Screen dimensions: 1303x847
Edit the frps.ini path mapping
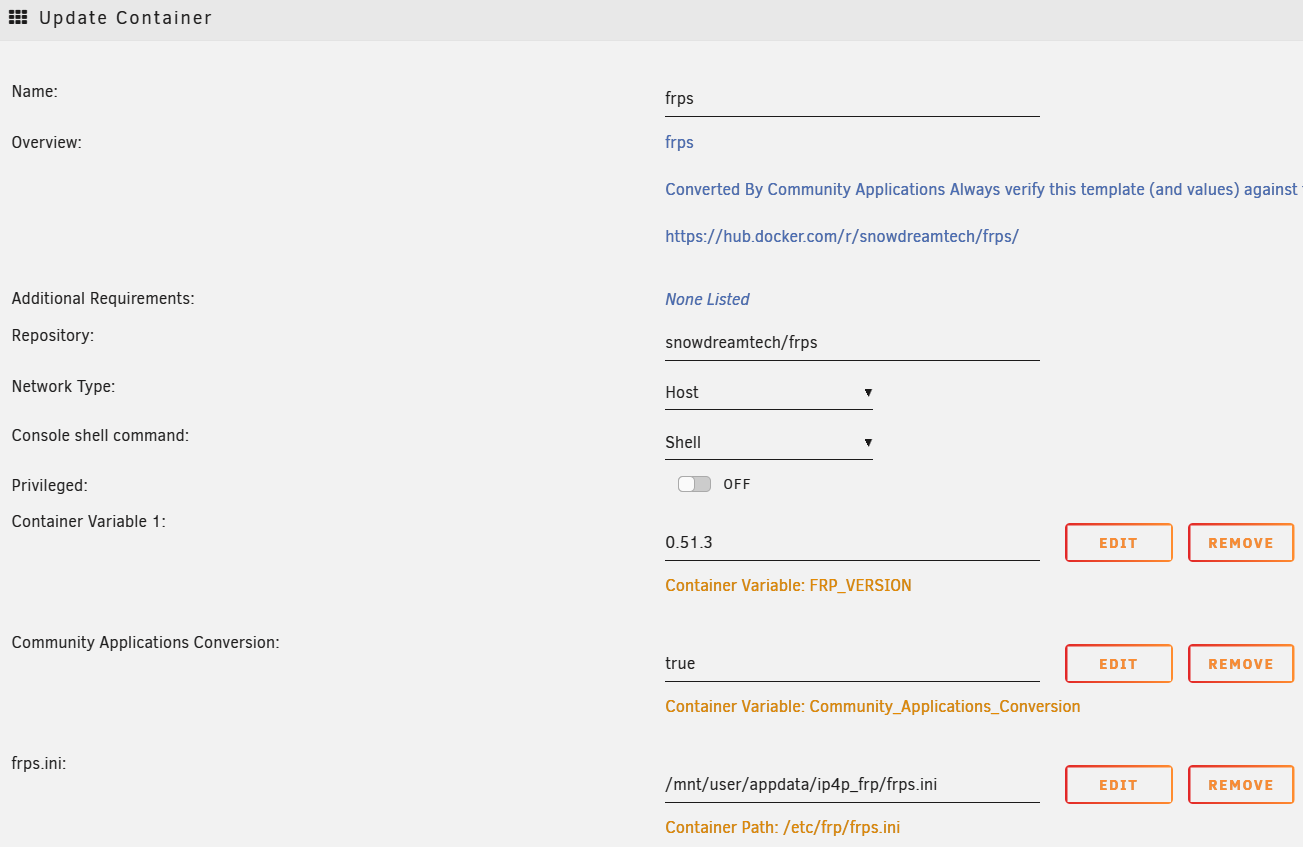tap(1118, 785)
